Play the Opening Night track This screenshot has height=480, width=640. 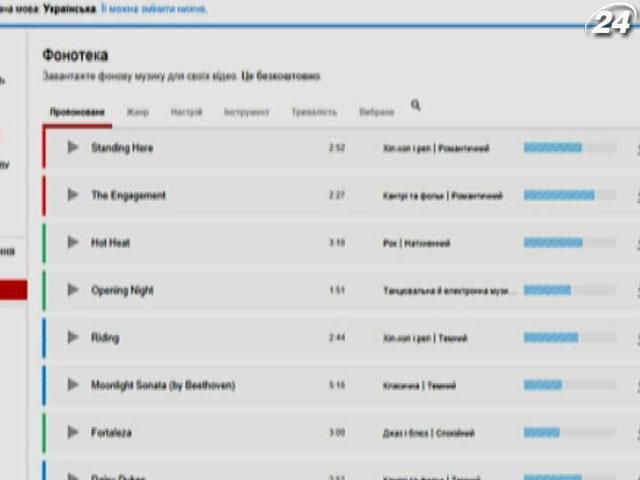73,290
